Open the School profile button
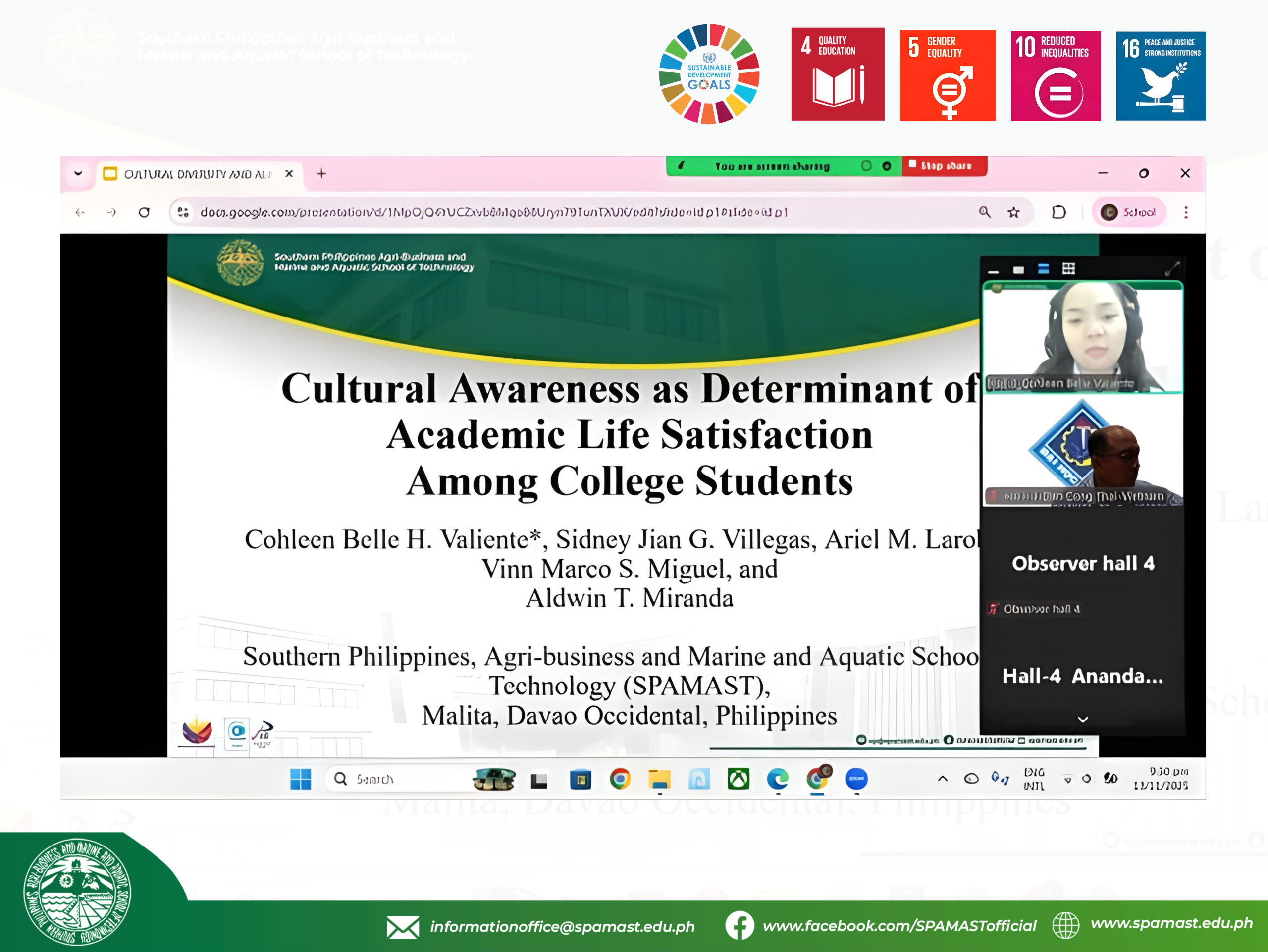Screen dimensions: 1268x952 (x=1128, y=212)
